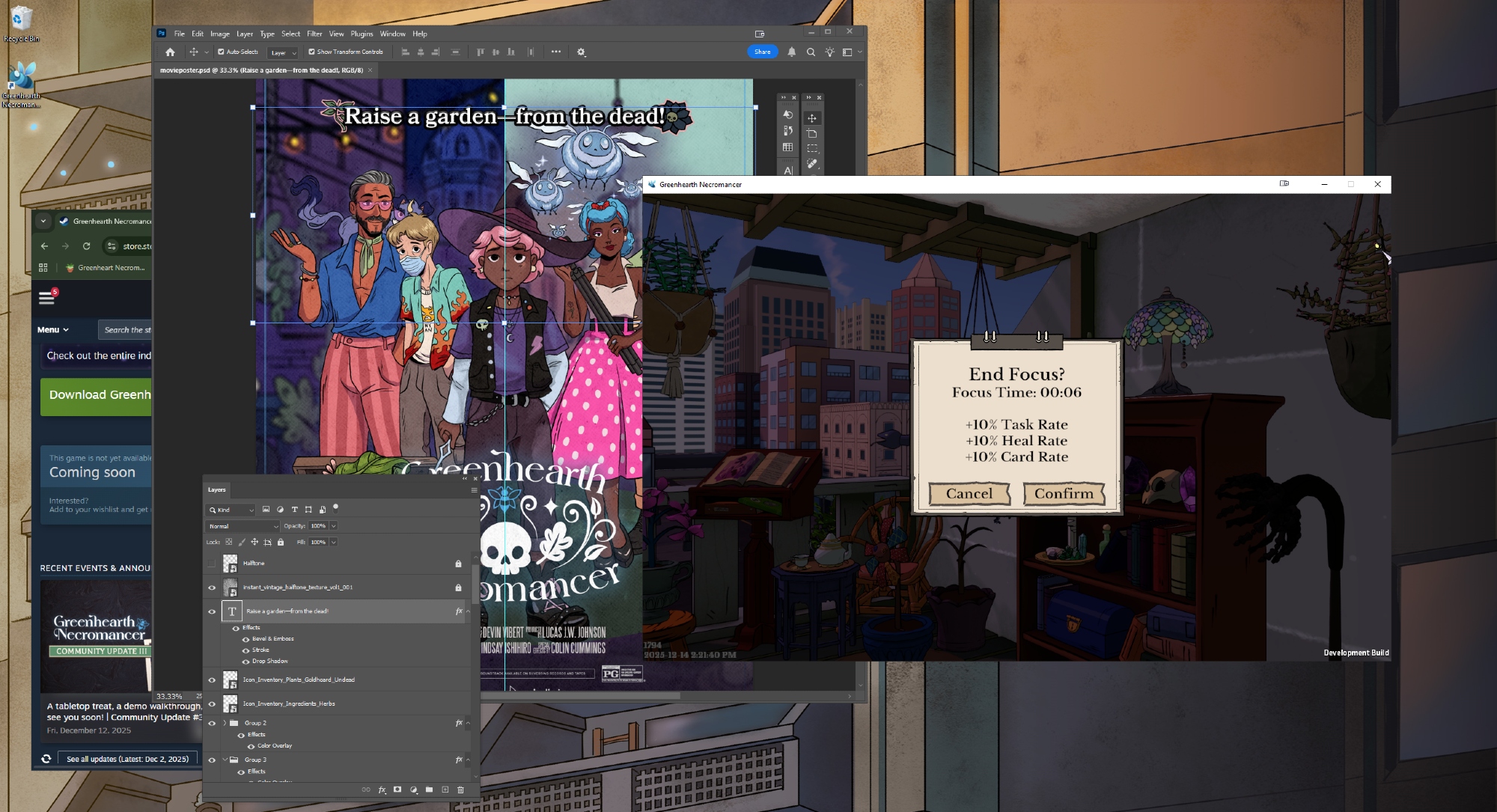Toggle Show Transform Controls checkbox
Image resolution: width=1497 pixels, height=812 pixels.
311,52
